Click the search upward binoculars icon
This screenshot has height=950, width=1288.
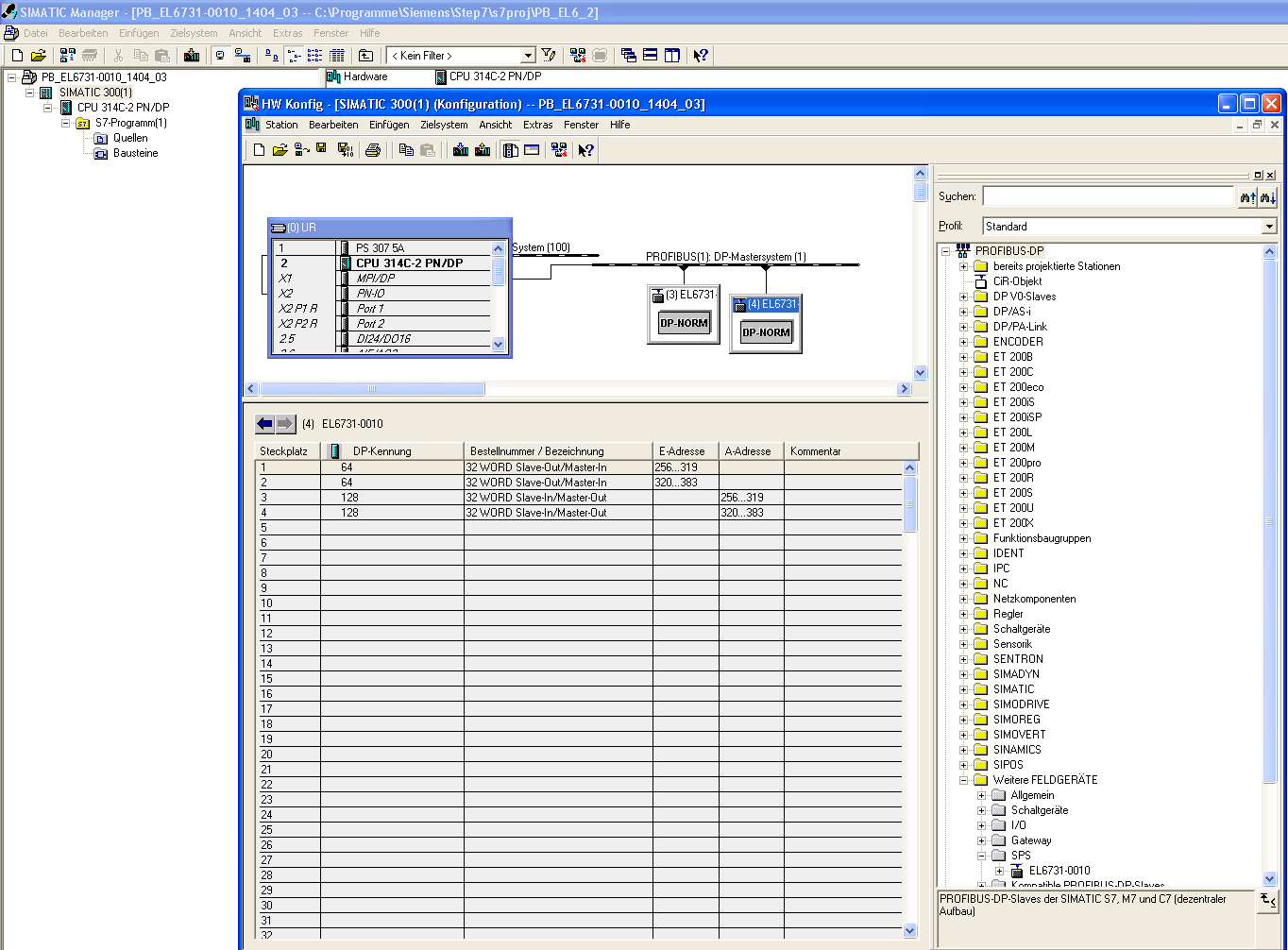tap(1247, 196)
